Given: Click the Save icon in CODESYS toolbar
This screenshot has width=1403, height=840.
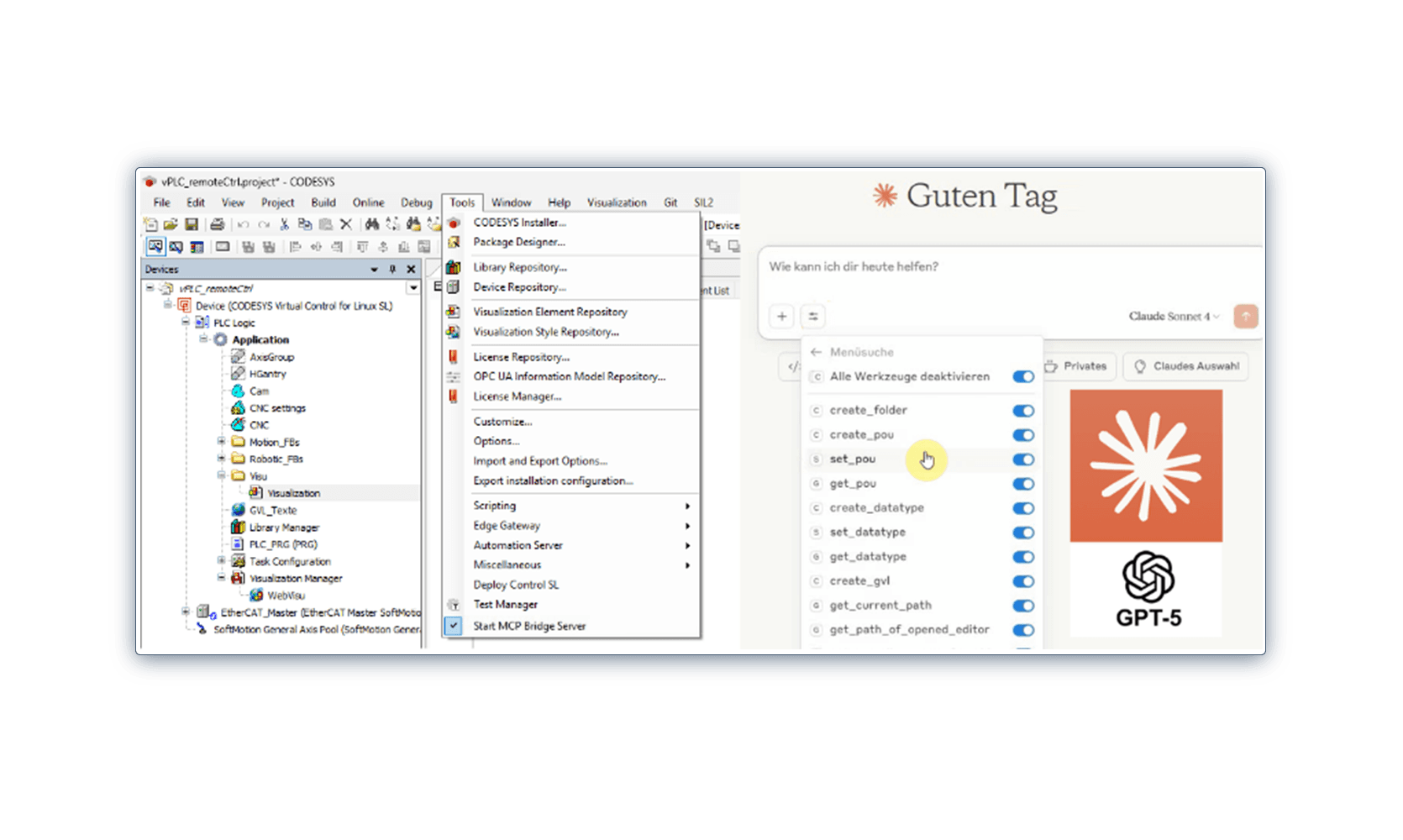Looking at the screenshot, I should tap(192, 224).
